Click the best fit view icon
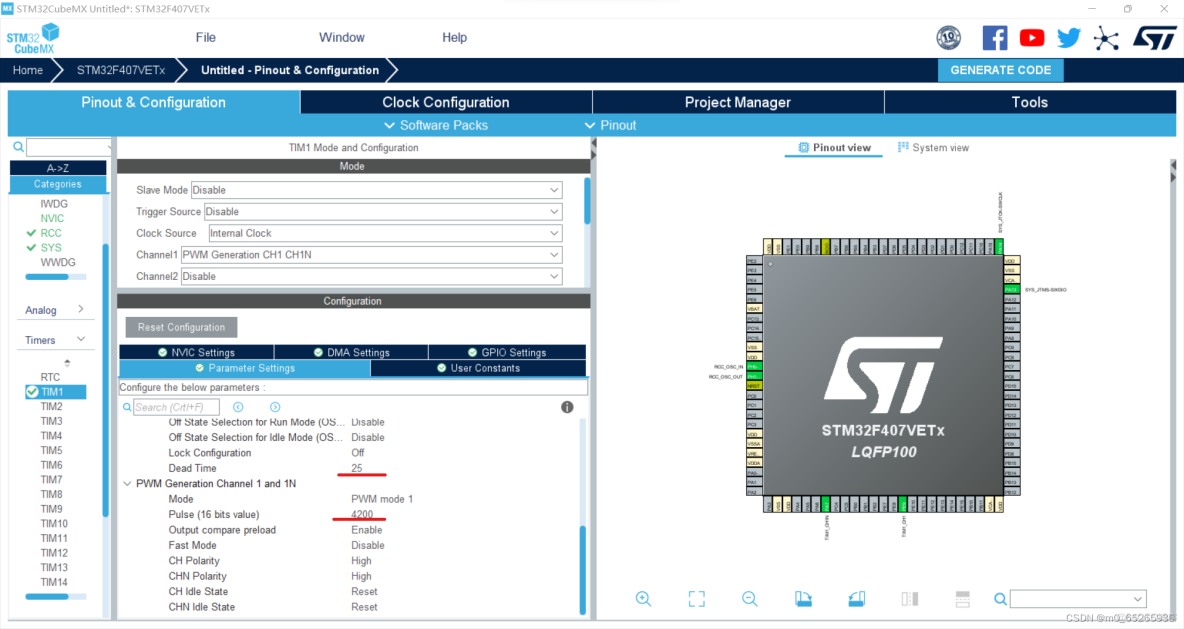1184x629 pixels. point(696,598)
